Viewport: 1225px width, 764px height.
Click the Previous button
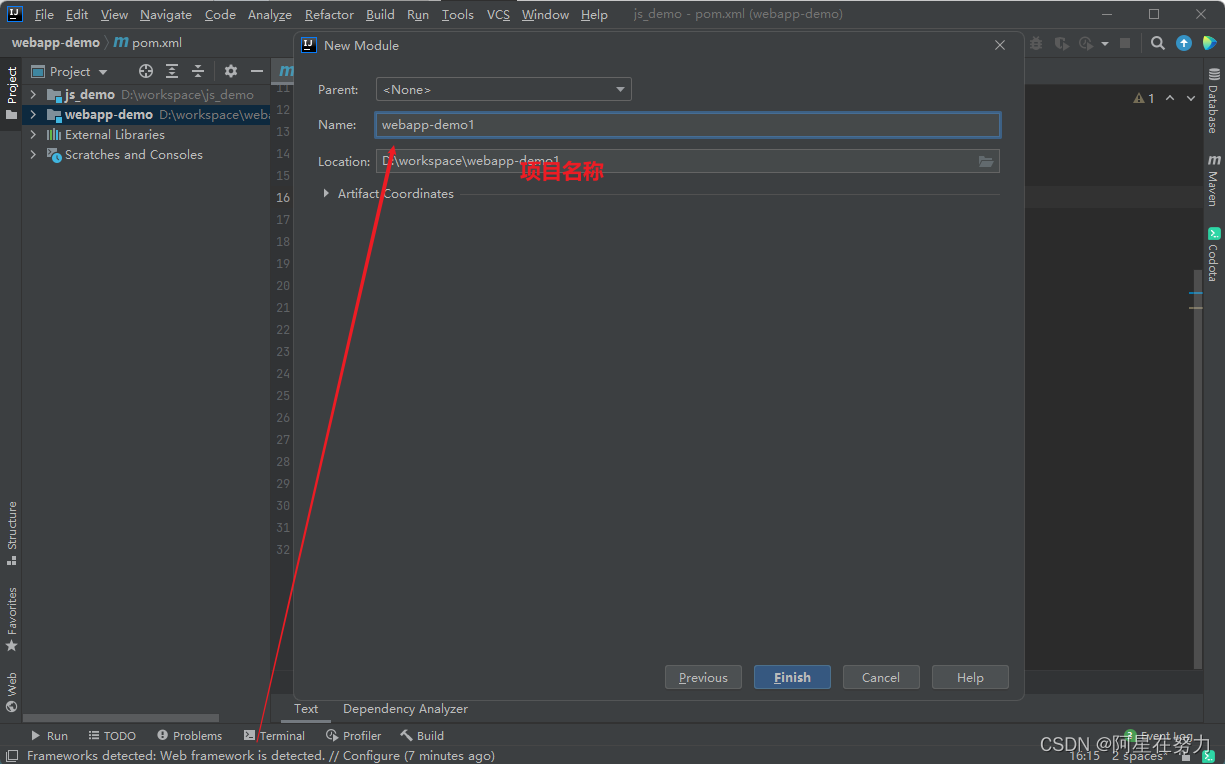703,677
